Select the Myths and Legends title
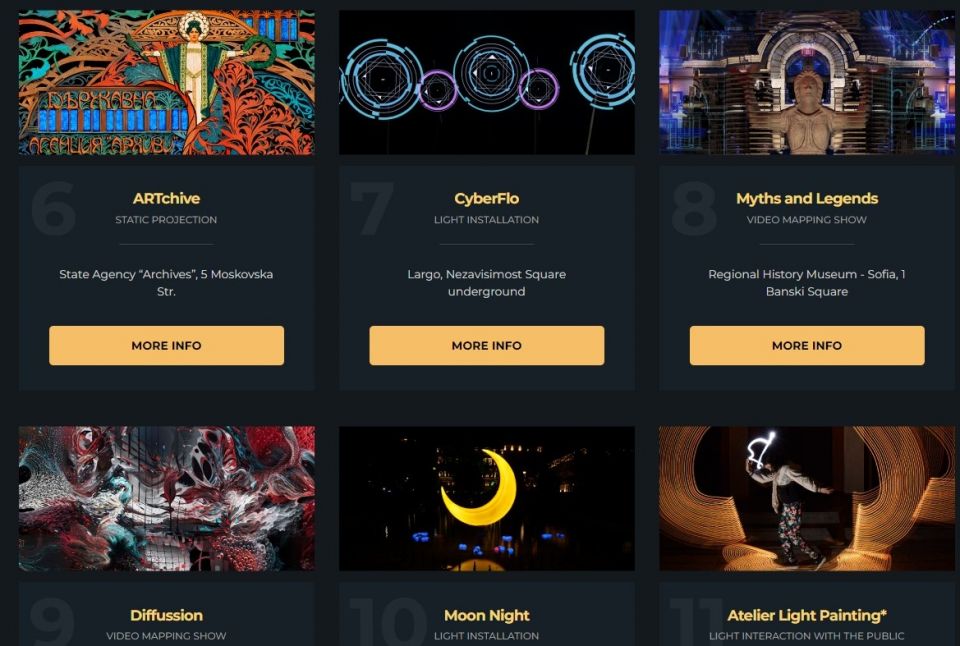 807,198
